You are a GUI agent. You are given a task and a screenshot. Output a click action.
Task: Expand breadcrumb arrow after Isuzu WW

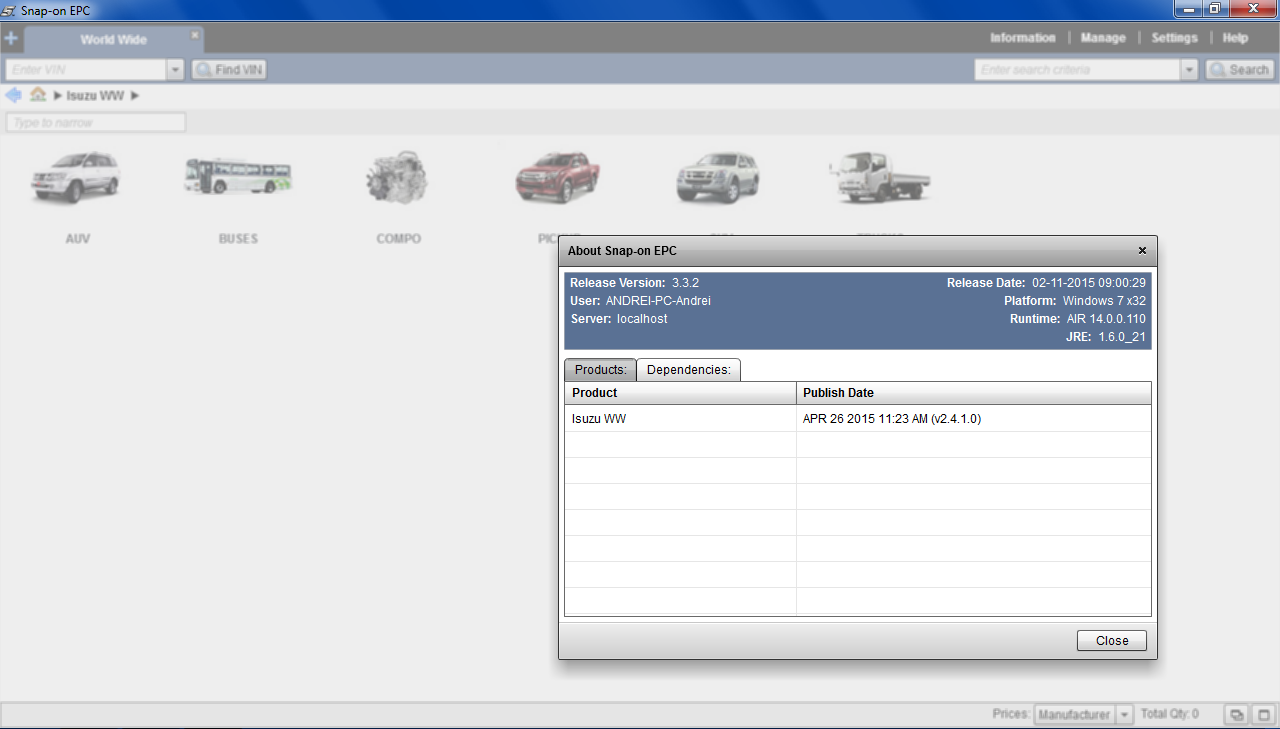pyautogui.click(x=135, y=96)
